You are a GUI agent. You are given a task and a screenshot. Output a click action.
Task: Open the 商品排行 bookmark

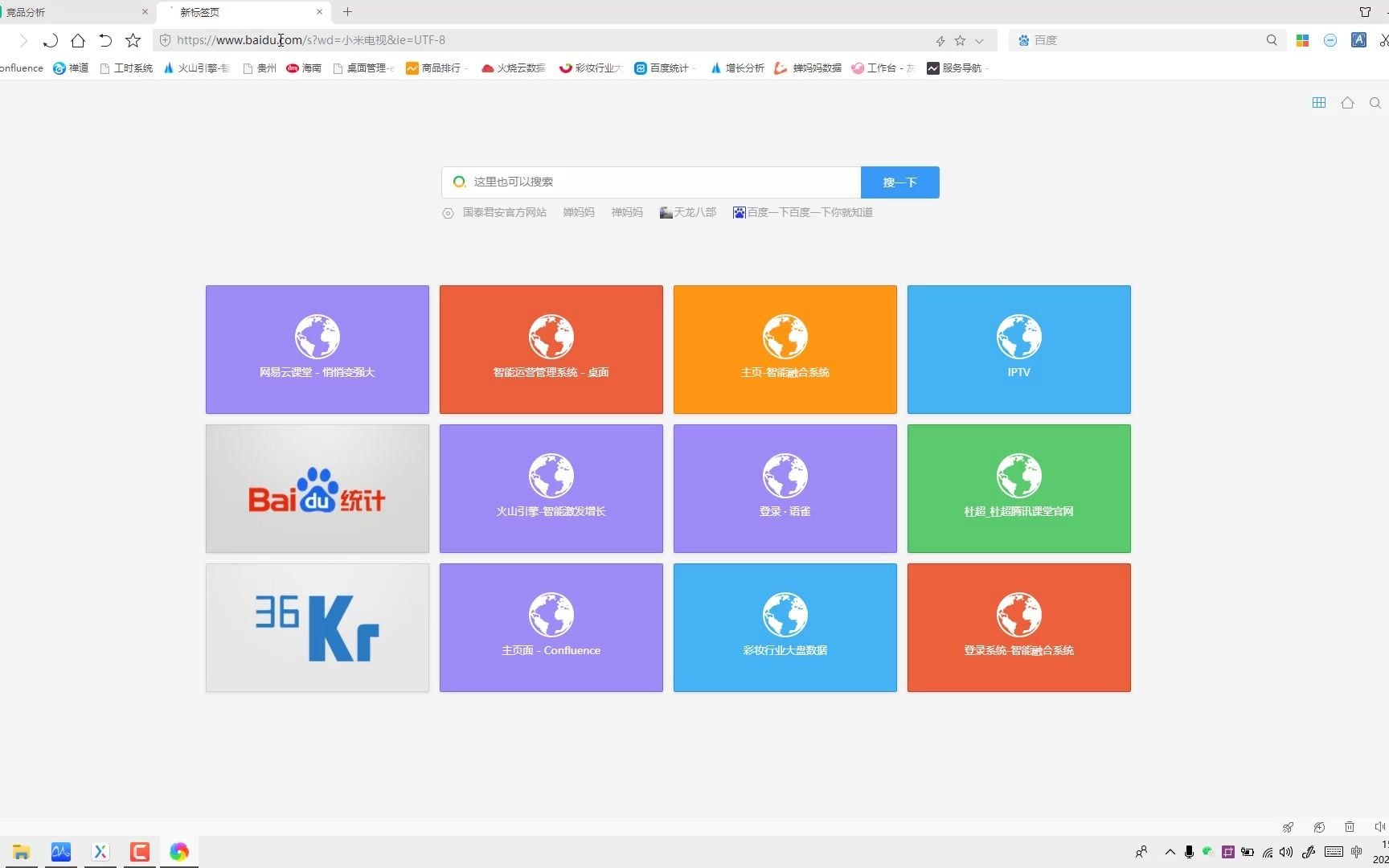click(436, 68)
